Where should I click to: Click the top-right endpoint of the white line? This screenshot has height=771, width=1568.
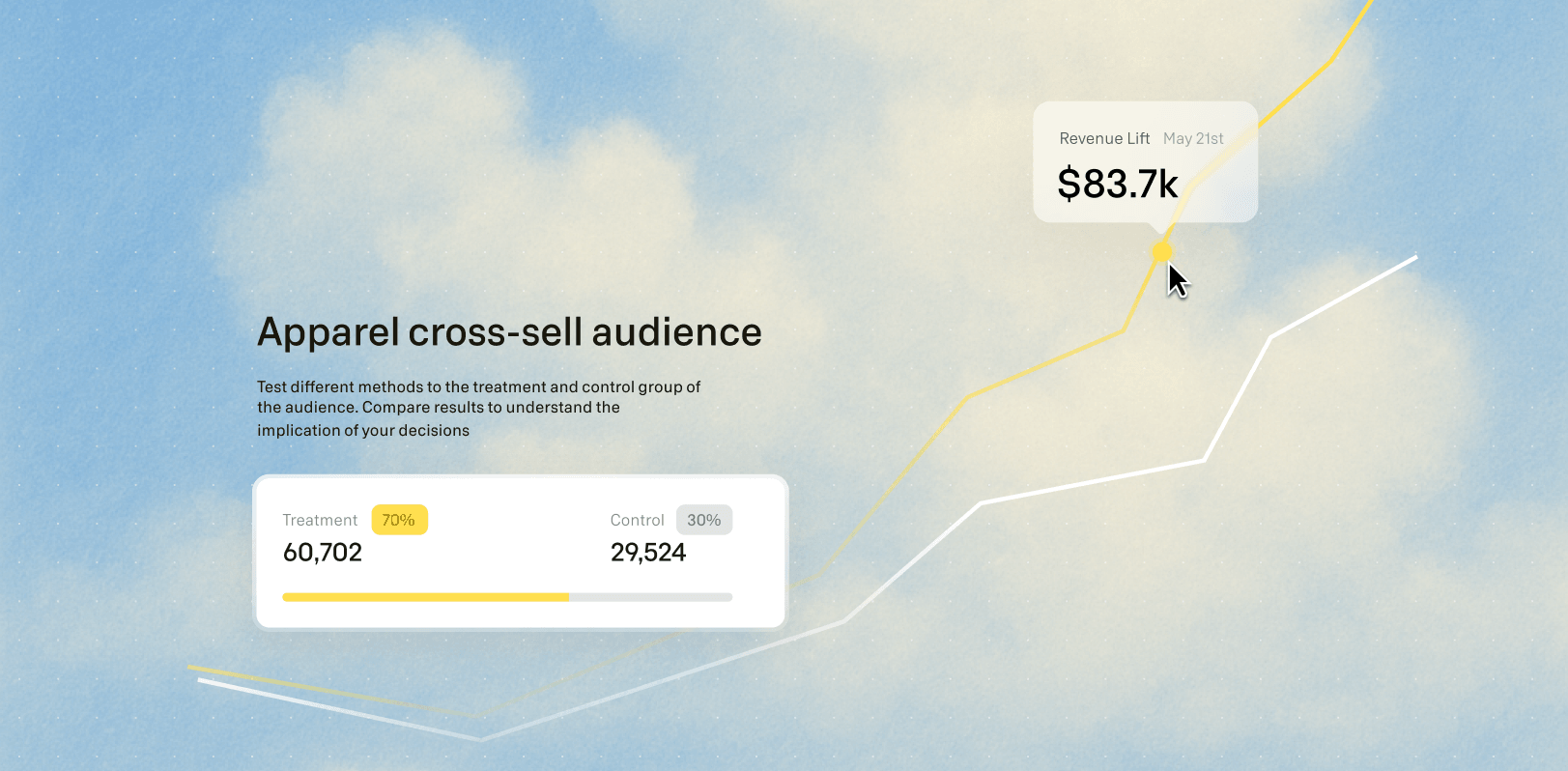tap(1415, 257)
